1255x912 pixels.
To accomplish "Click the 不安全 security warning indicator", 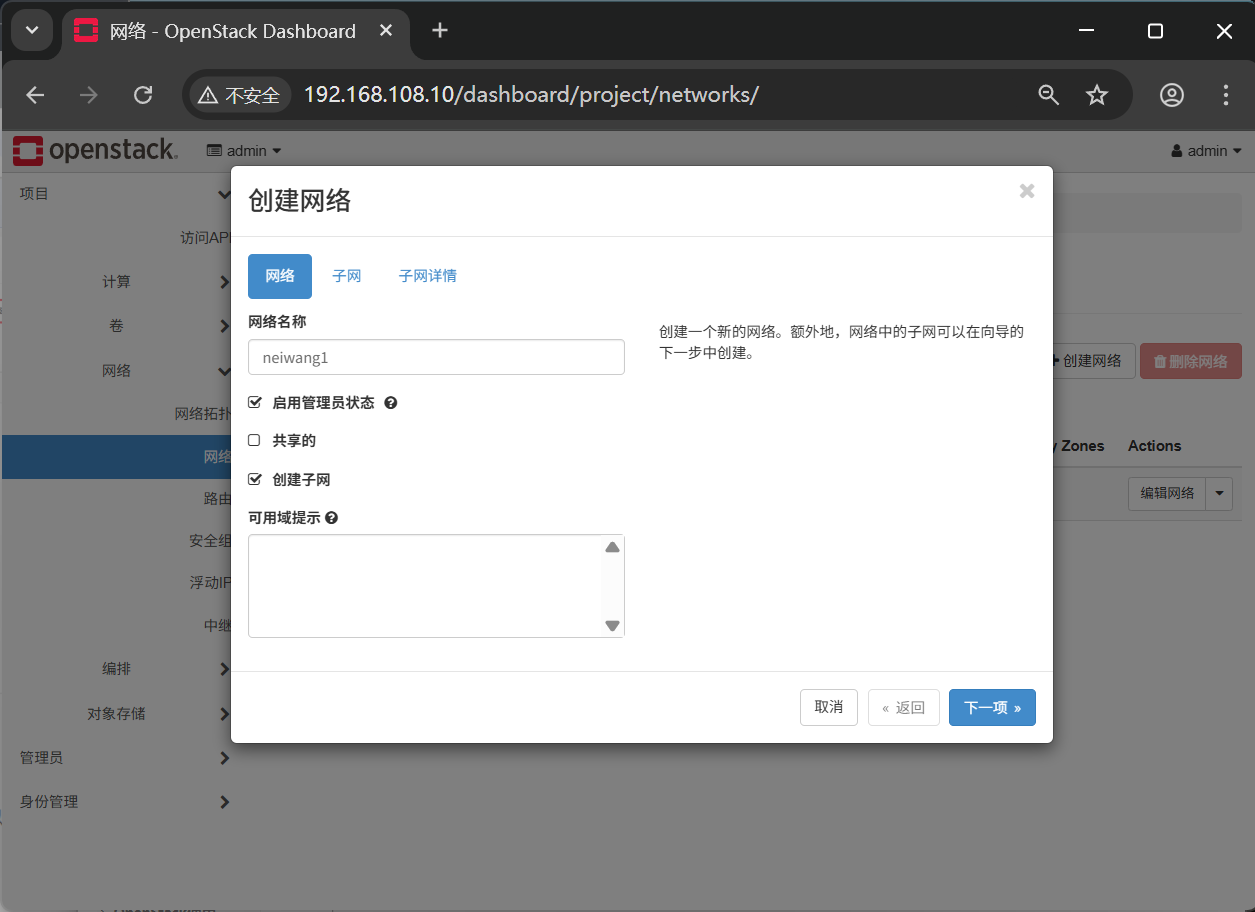I will coord(239,95).
